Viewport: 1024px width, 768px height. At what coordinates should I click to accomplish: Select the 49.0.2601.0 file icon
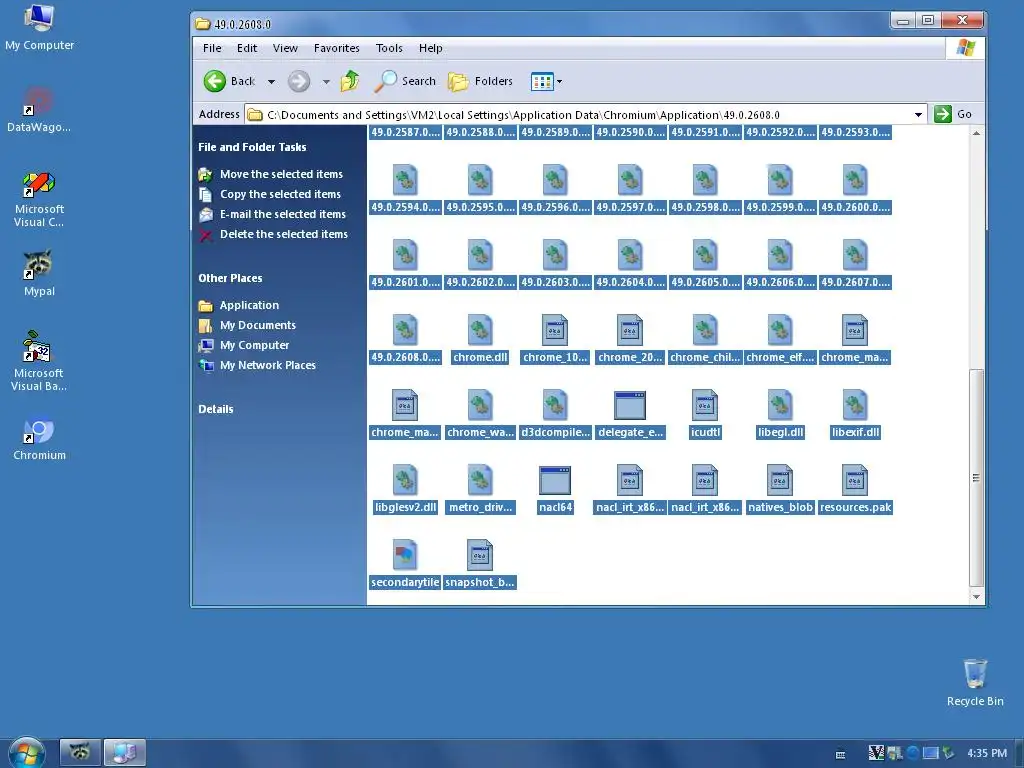(x=405, y=255)
